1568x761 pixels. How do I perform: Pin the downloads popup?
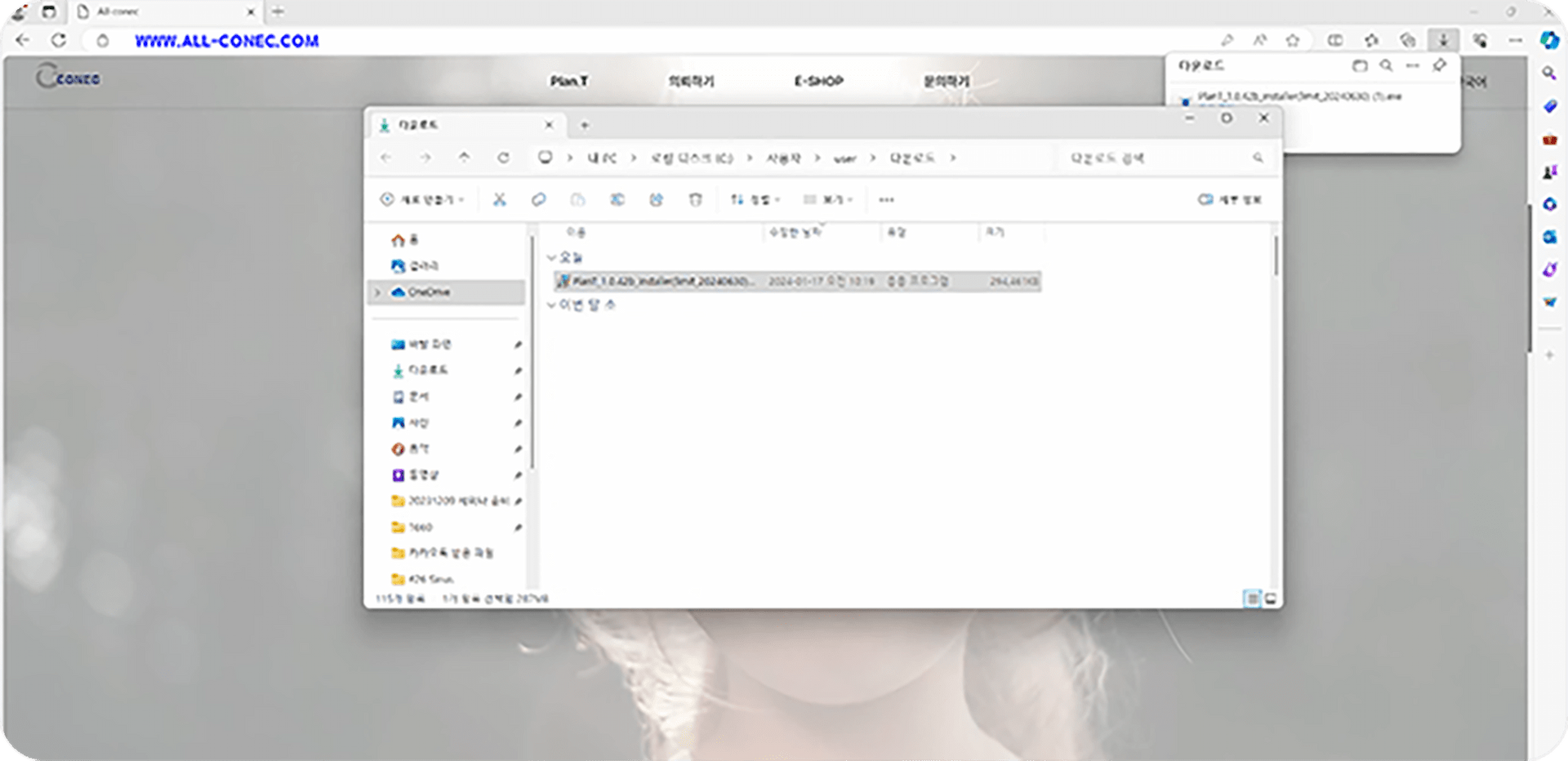coord(1439,65)
